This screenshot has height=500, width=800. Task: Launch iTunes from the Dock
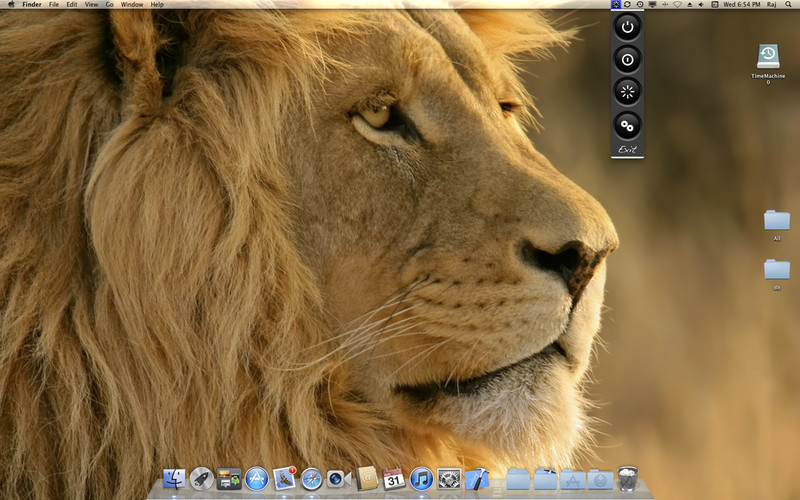pos(421,479)
